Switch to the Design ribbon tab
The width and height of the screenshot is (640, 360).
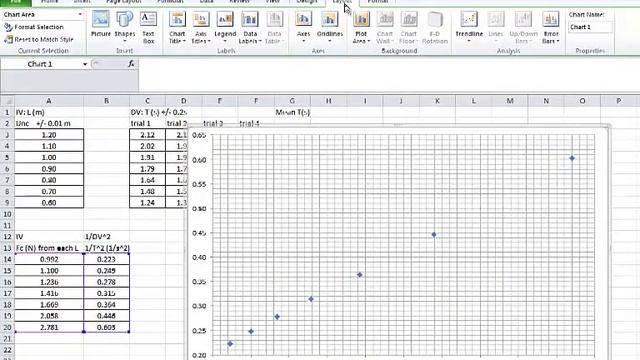[307, 2]
